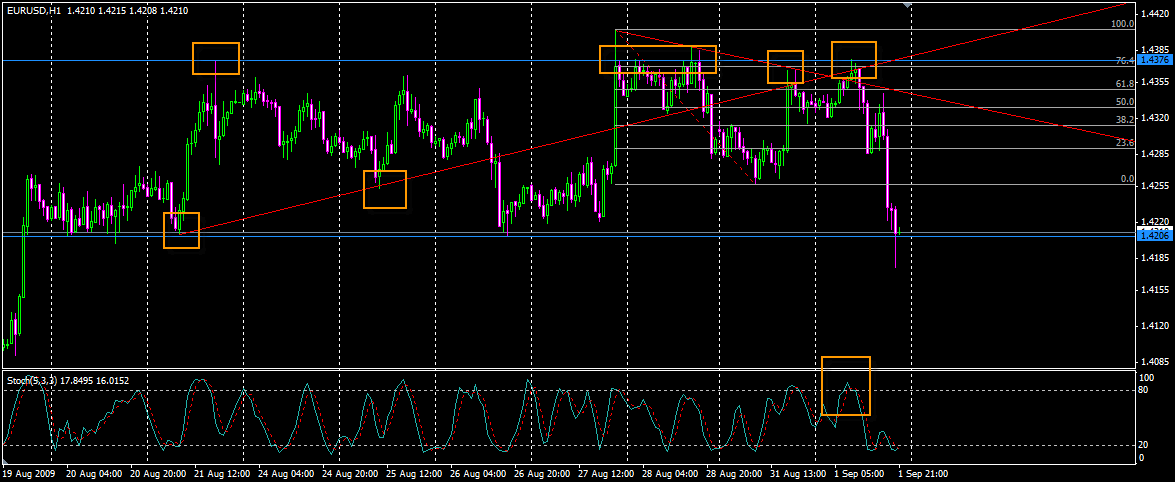The width and height of the screenshot is (1175, 482).
Task: Click the blue 1.4376 price label
Action: click(1154, 60)
